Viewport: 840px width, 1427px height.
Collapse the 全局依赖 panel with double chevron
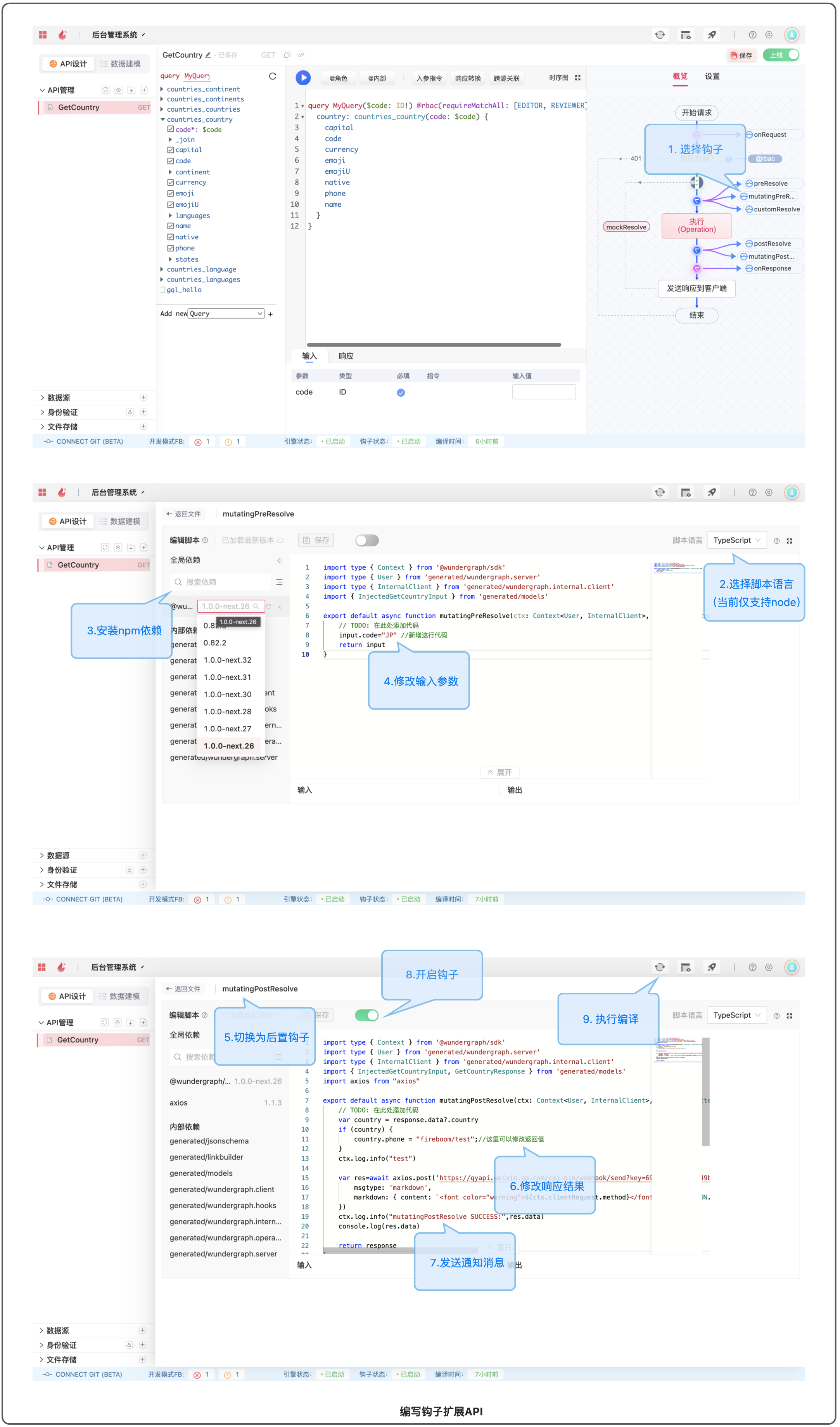click(x=279, y=561)
